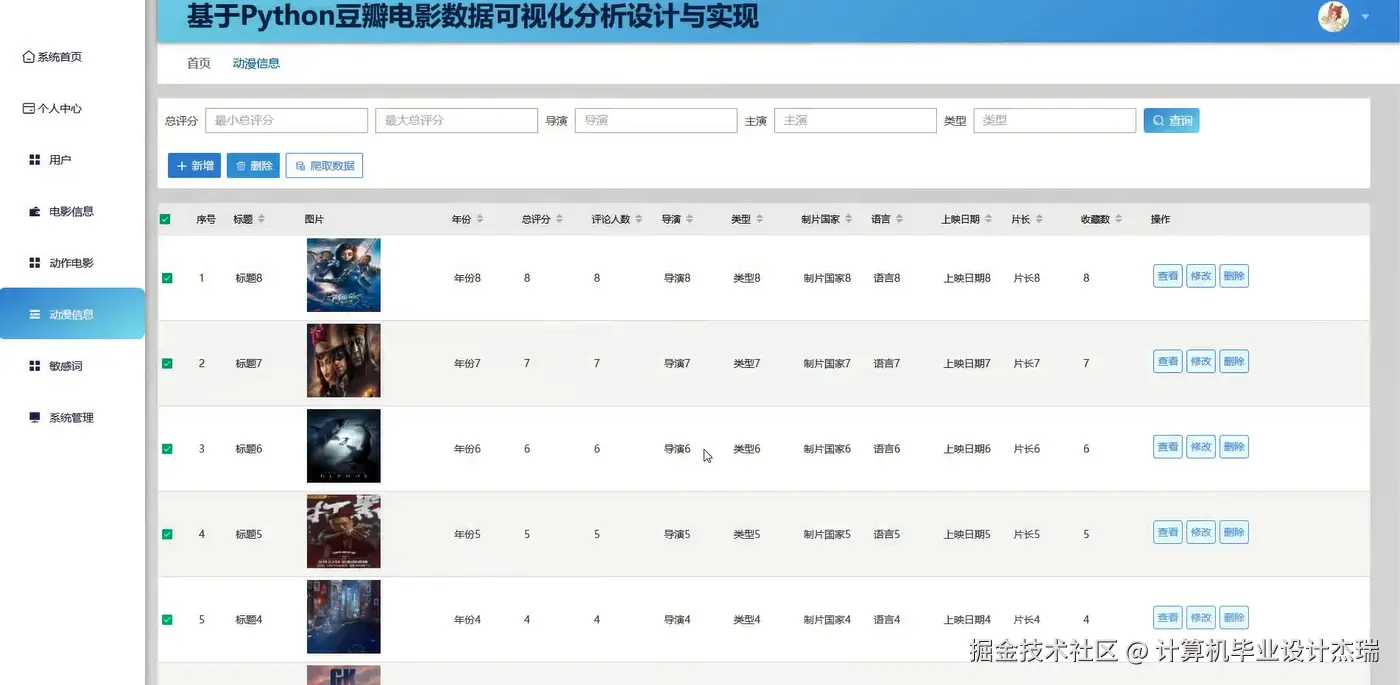This screenshot has width=1400, height=685.
Task: Uncheck the row 标题6 checkbox
Action: 167,449
